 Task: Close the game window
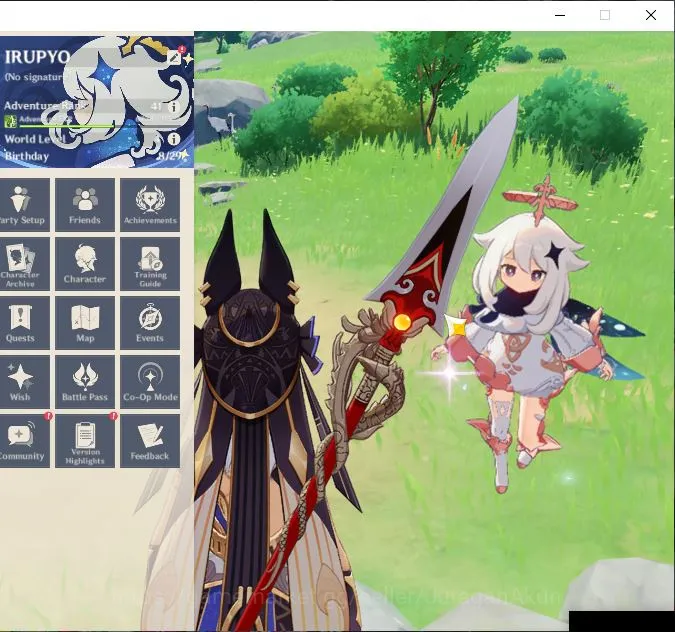pyautogui.click(x=651, y=15)
